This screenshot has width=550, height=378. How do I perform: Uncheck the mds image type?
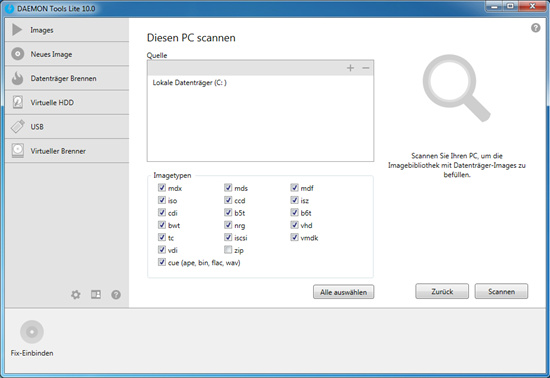pyautogui.click(x=228, y=188)
